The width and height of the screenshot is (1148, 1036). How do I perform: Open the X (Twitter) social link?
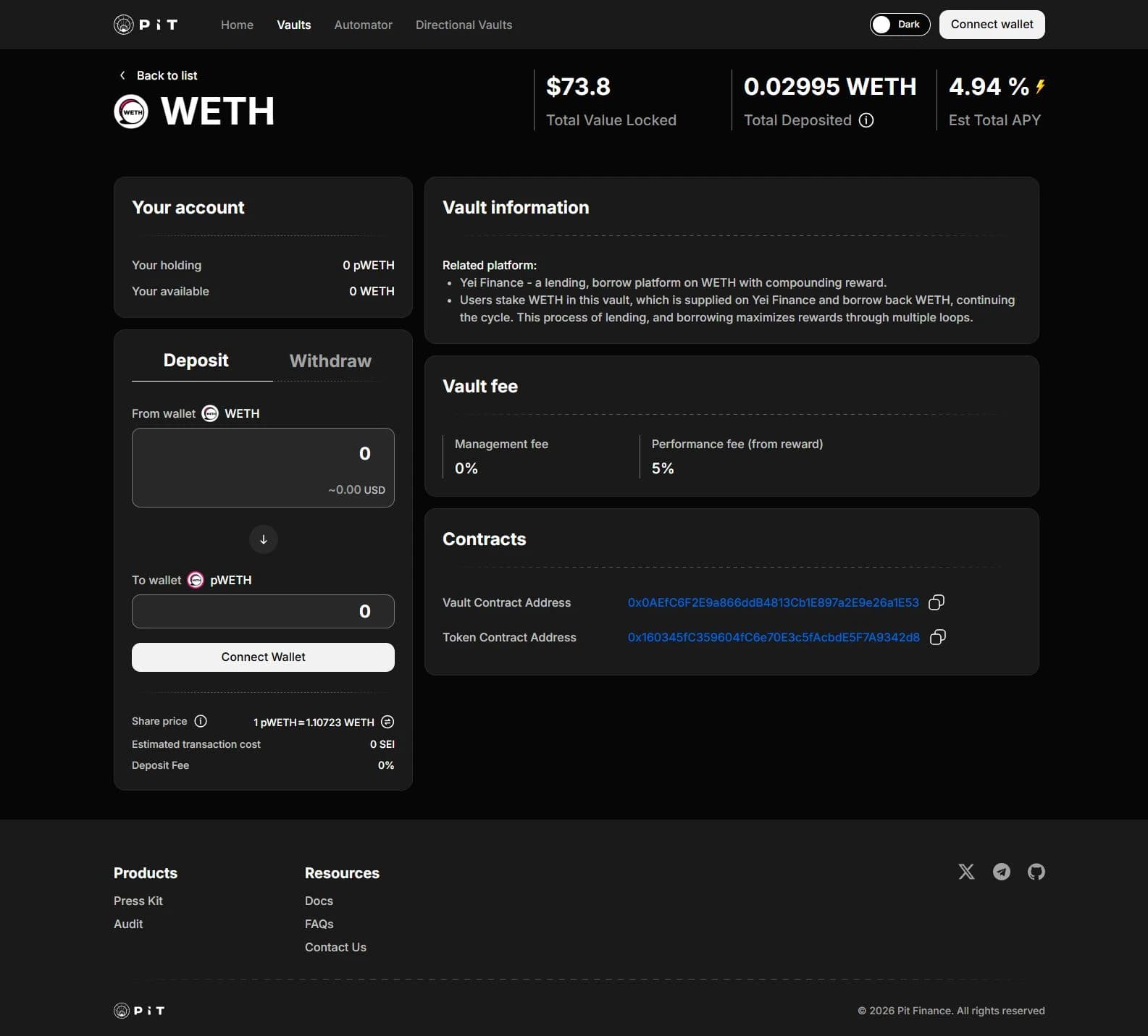pyautogui.click(x=967, y=872)
